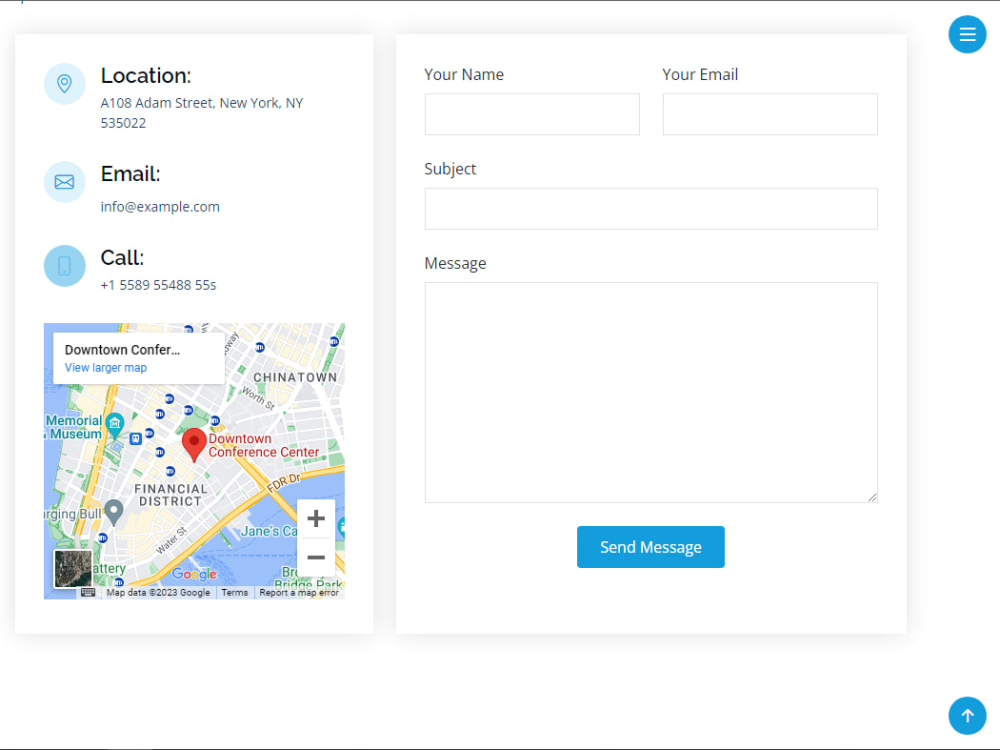Click the Send Message button
The height and width of the screenshot is (750, 1000).
pyautogui.click(x=651, y=547)
